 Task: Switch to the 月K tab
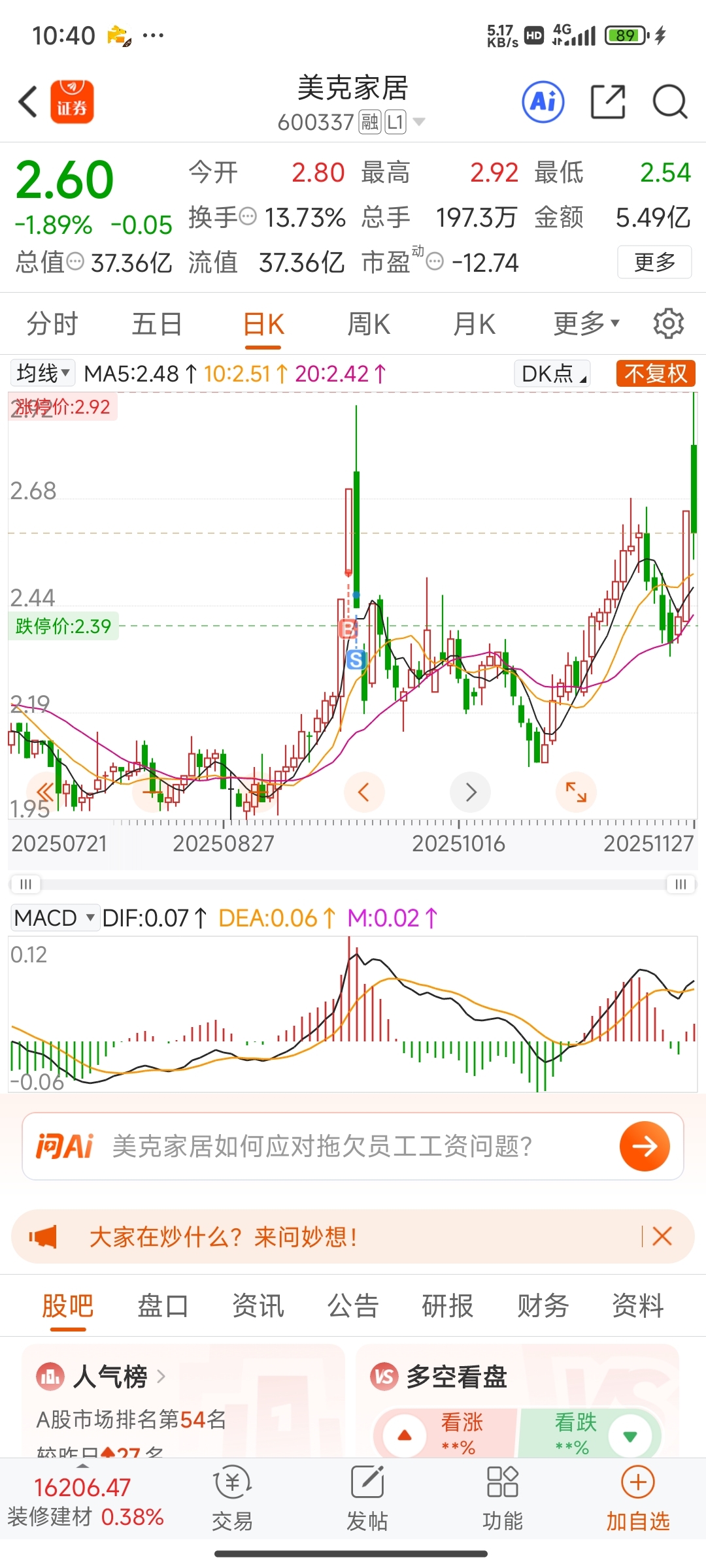(x=475, y=323)
